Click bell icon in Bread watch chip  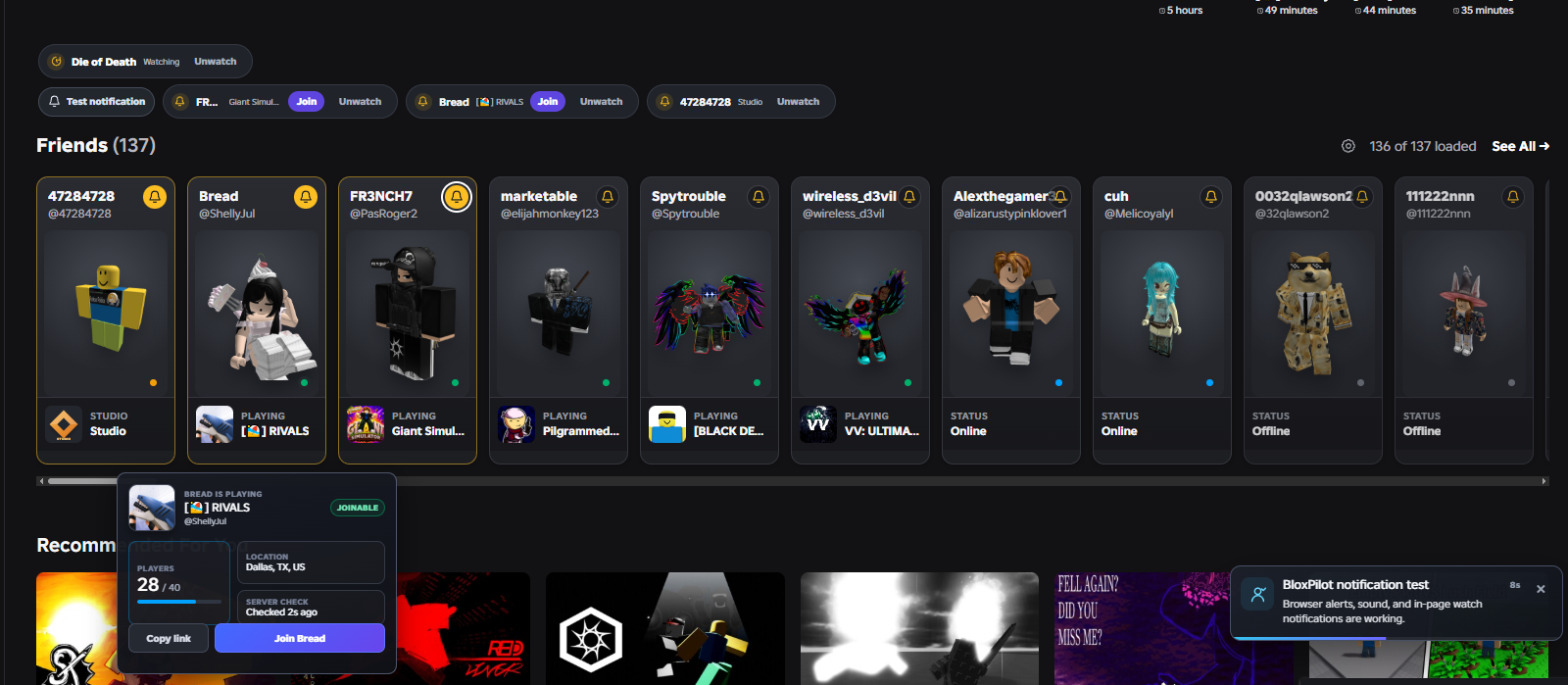click(x=423, y=102)
